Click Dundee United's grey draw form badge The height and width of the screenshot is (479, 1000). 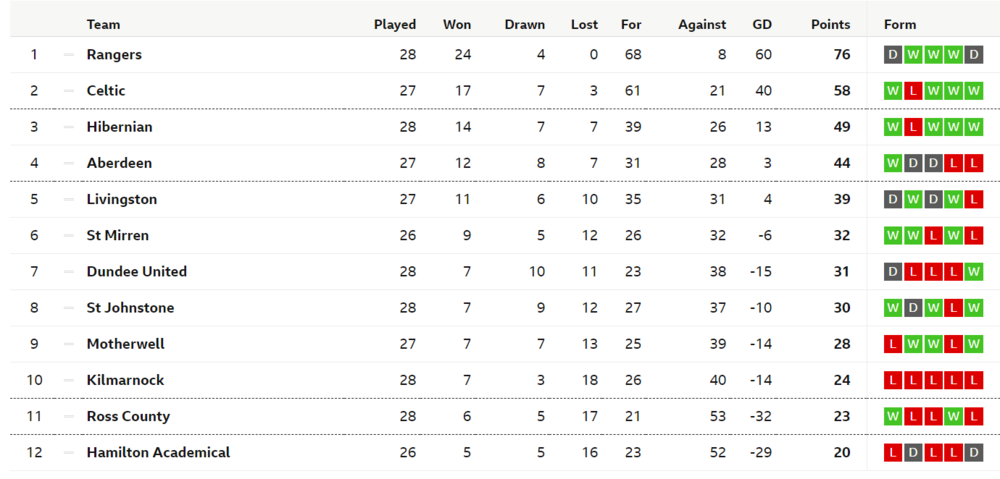[x=893, y=272]
